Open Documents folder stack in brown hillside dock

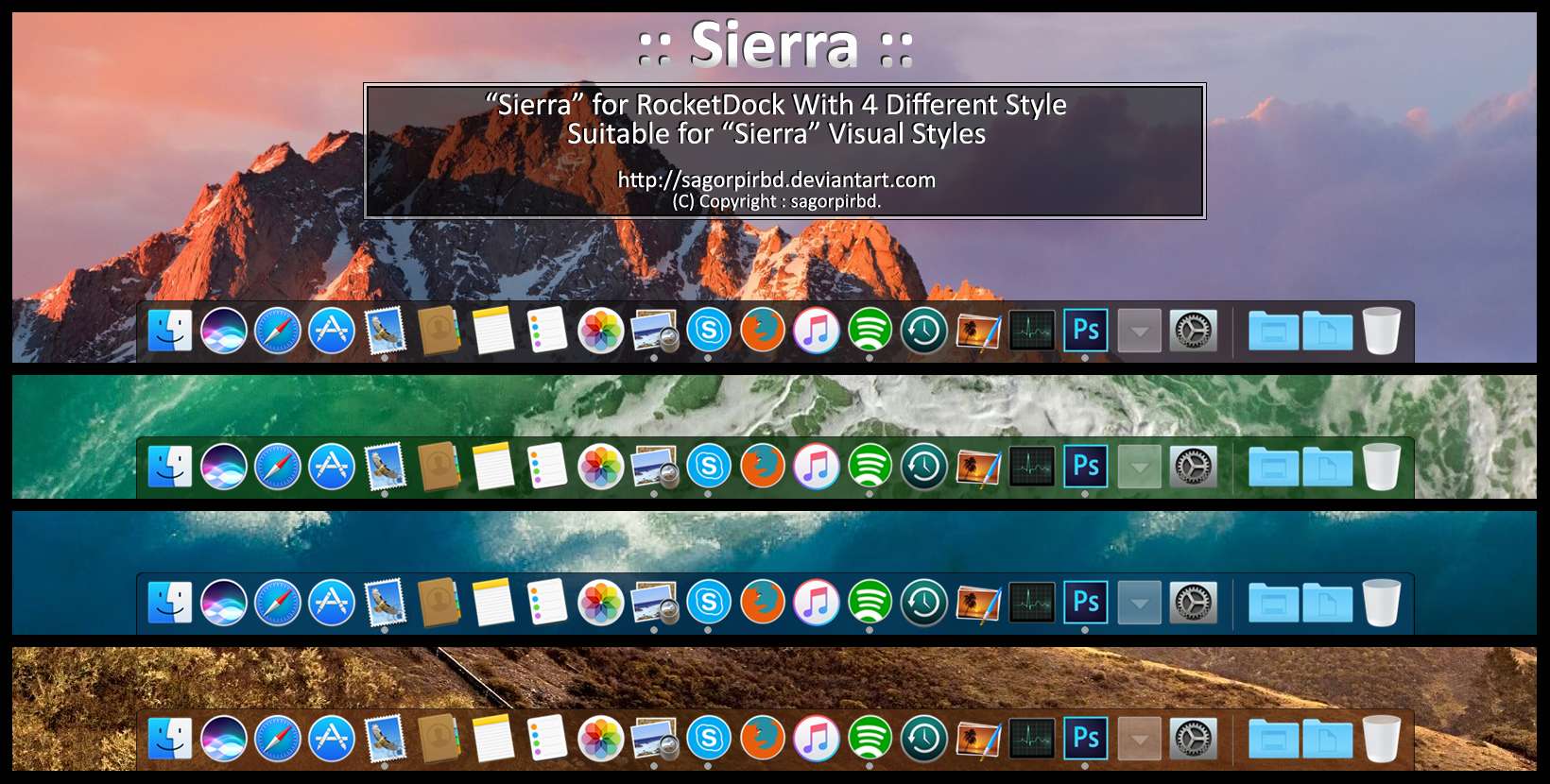(1328, 739)
